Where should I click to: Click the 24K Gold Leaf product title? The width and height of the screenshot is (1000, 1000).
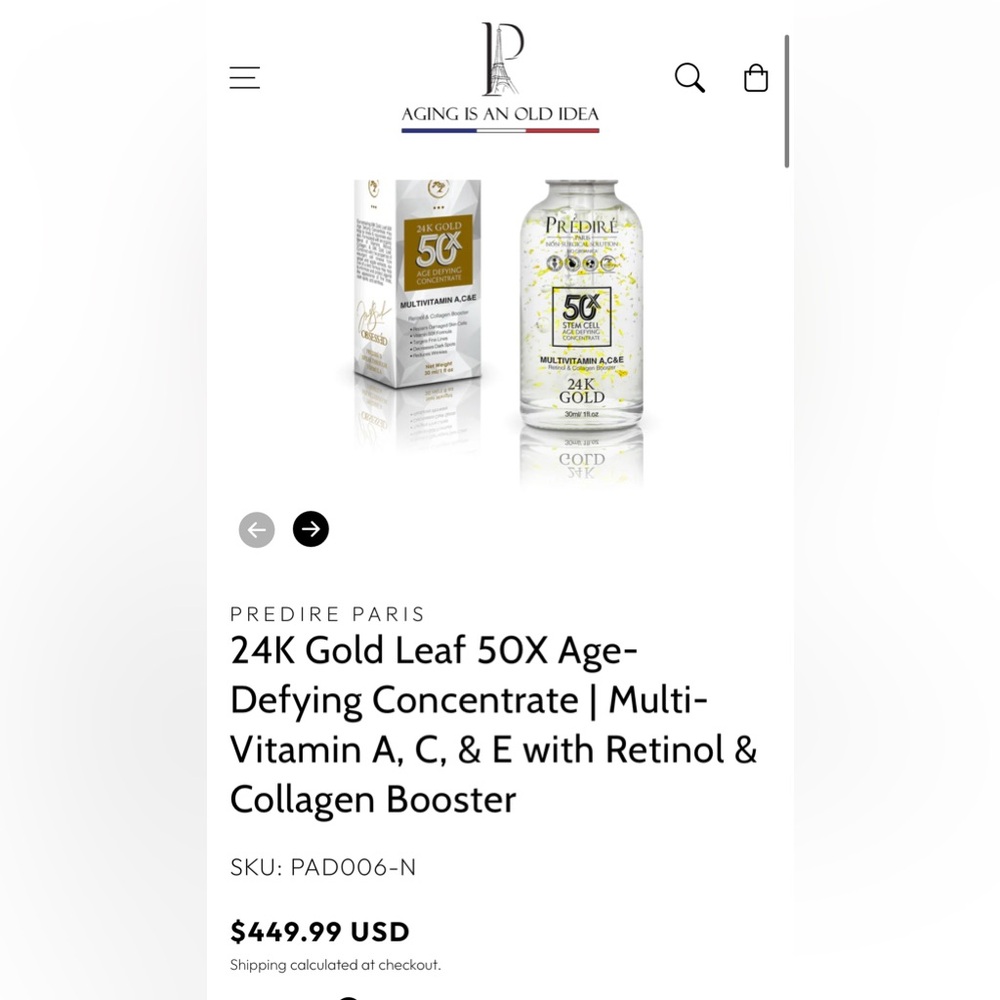[493, 724]
